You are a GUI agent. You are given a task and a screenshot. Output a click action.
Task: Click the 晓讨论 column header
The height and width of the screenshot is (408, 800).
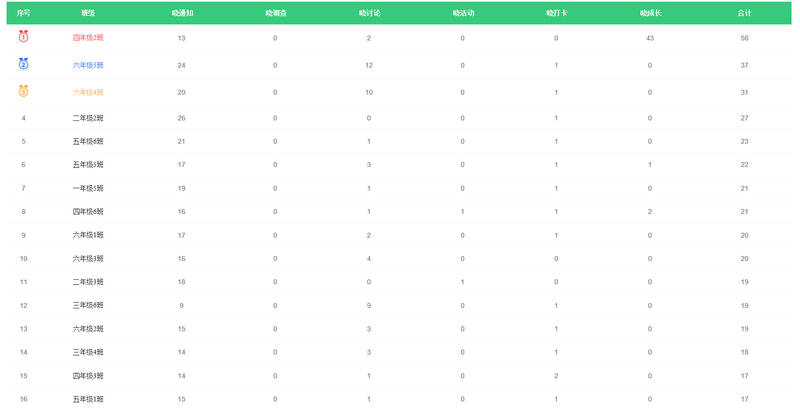(369, 13)
